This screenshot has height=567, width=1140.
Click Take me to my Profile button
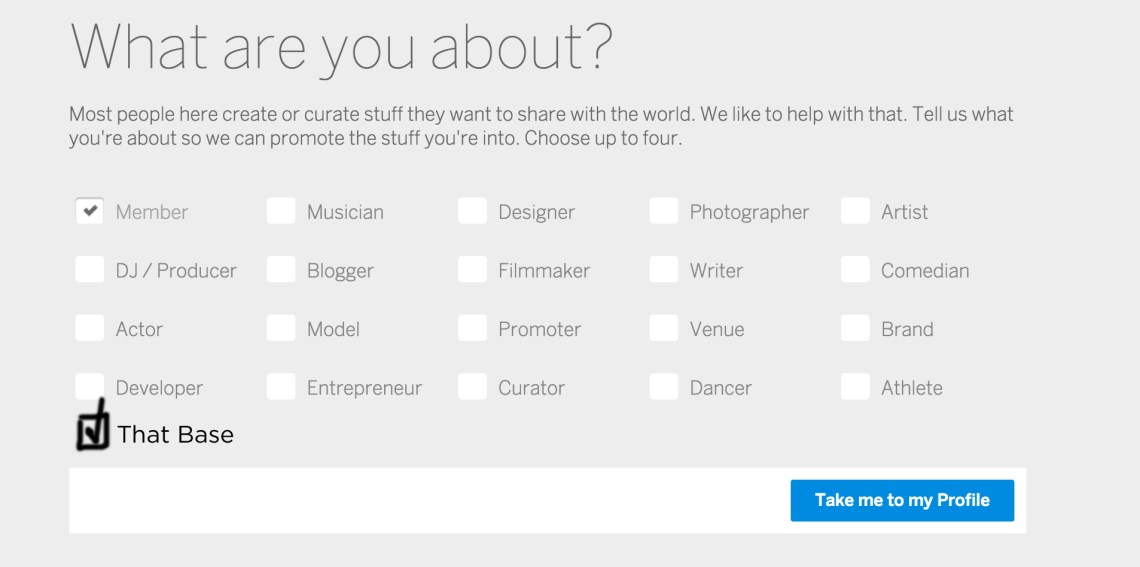point(902,500)
